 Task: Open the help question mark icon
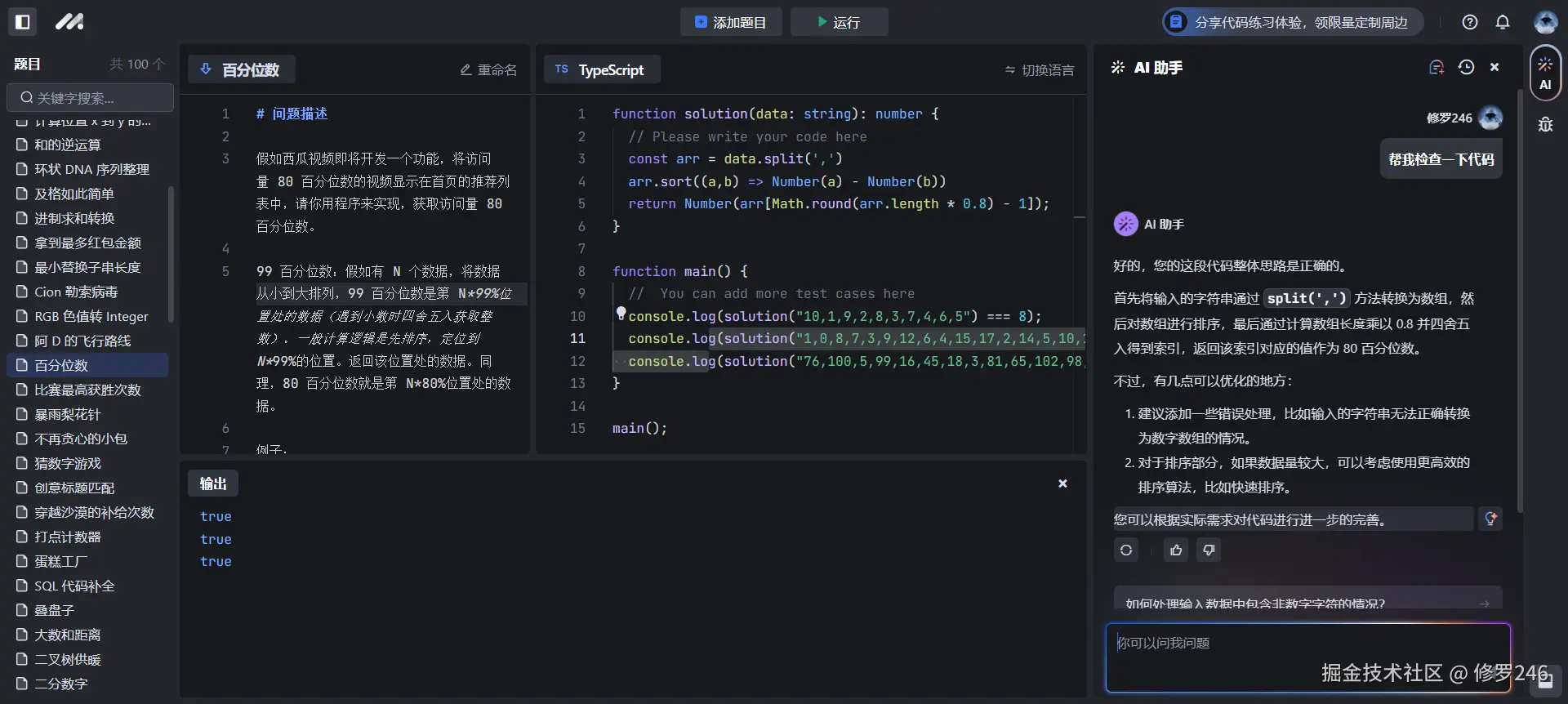click(1470, 22)
